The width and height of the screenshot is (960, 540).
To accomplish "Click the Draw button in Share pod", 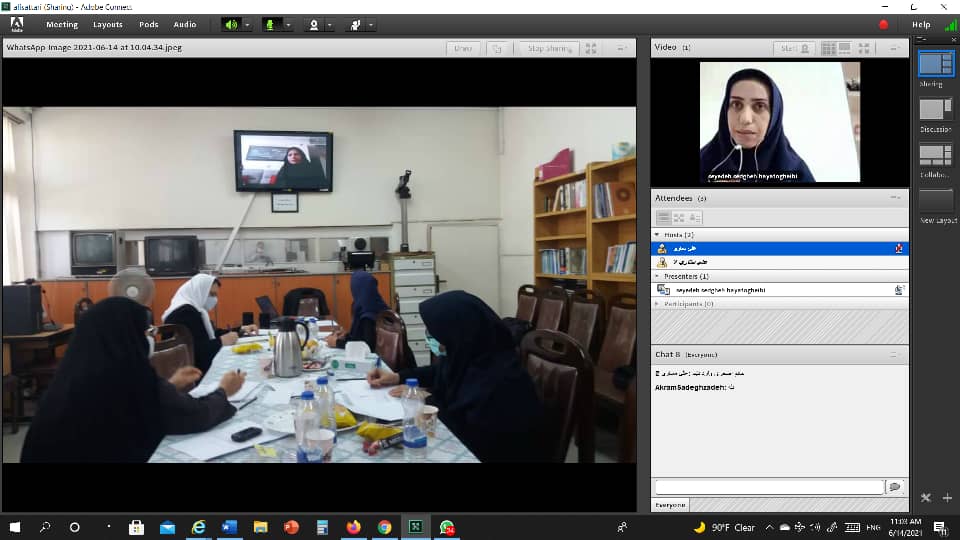I will pyautogui.click(x=463, y=48).
